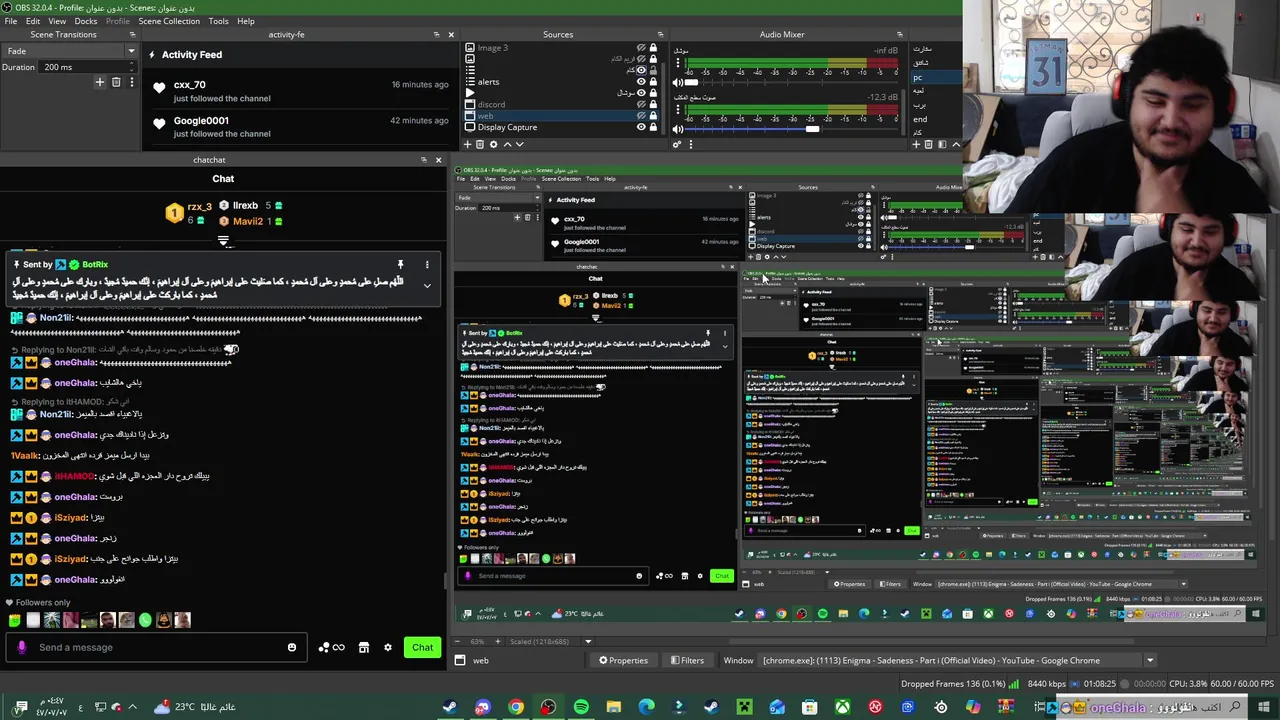Image resolution: width=1280 pixels, height=720 pixels.
Task: Mute the first Audio Mixer channel
Action: (x=677, y=83)
